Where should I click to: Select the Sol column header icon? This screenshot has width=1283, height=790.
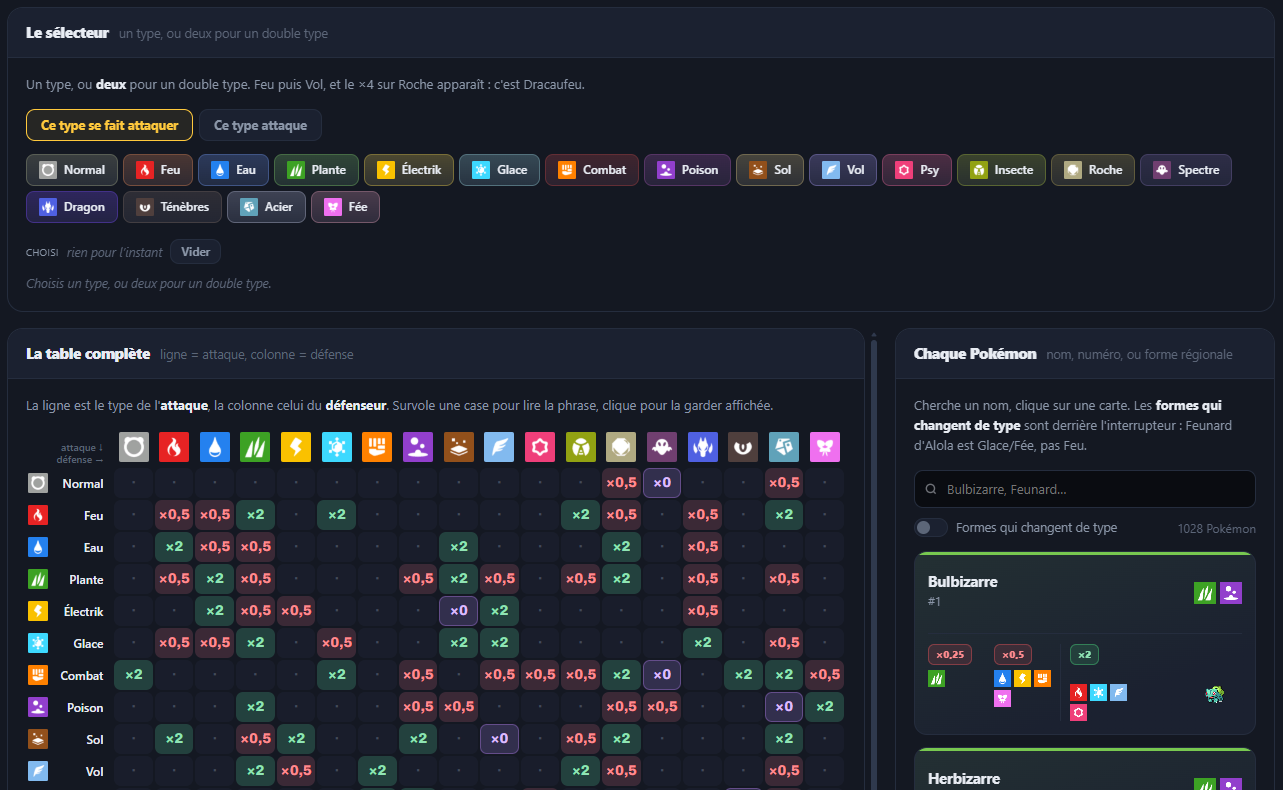[459, 447]
